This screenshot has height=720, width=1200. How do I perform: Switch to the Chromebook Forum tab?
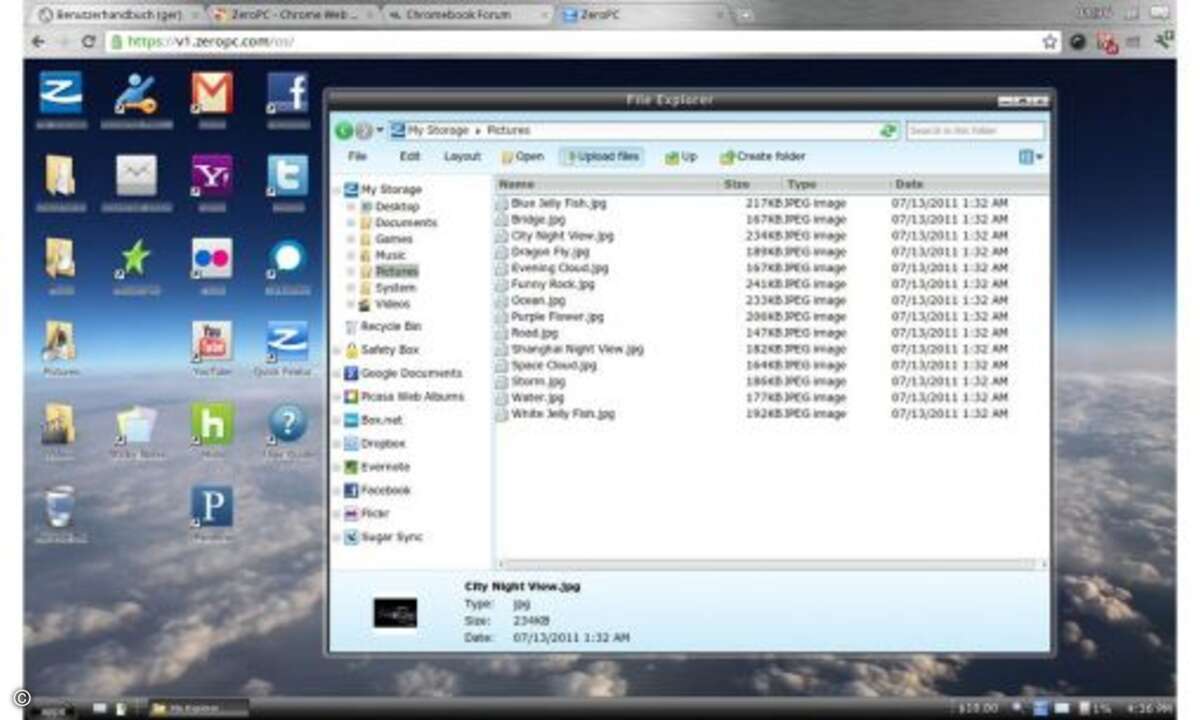(467, 15)
